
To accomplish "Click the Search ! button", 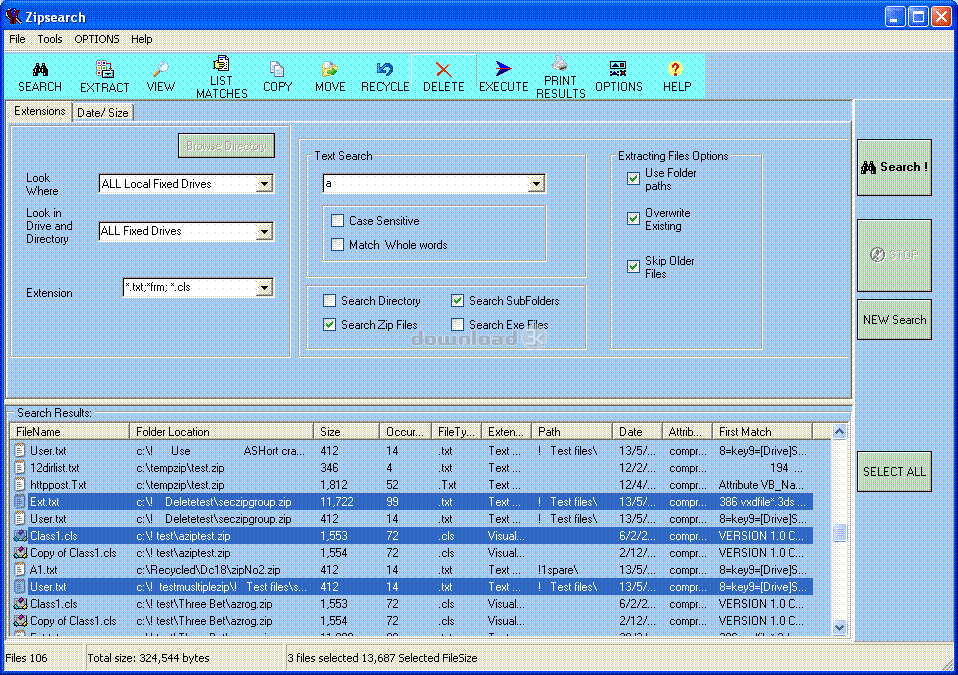I will pos(894,167).
